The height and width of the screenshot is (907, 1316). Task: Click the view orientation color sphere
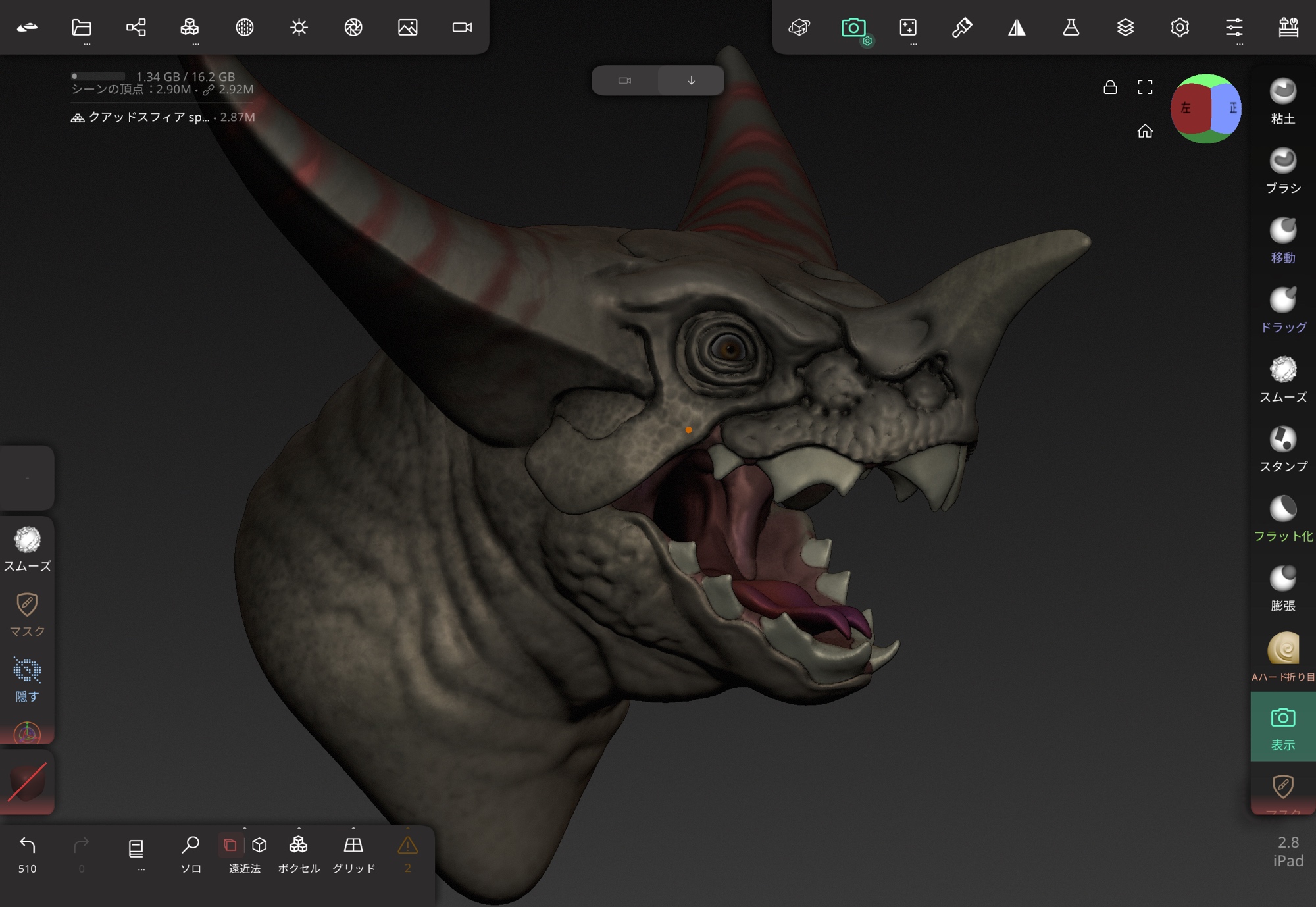click(1205, 109)
